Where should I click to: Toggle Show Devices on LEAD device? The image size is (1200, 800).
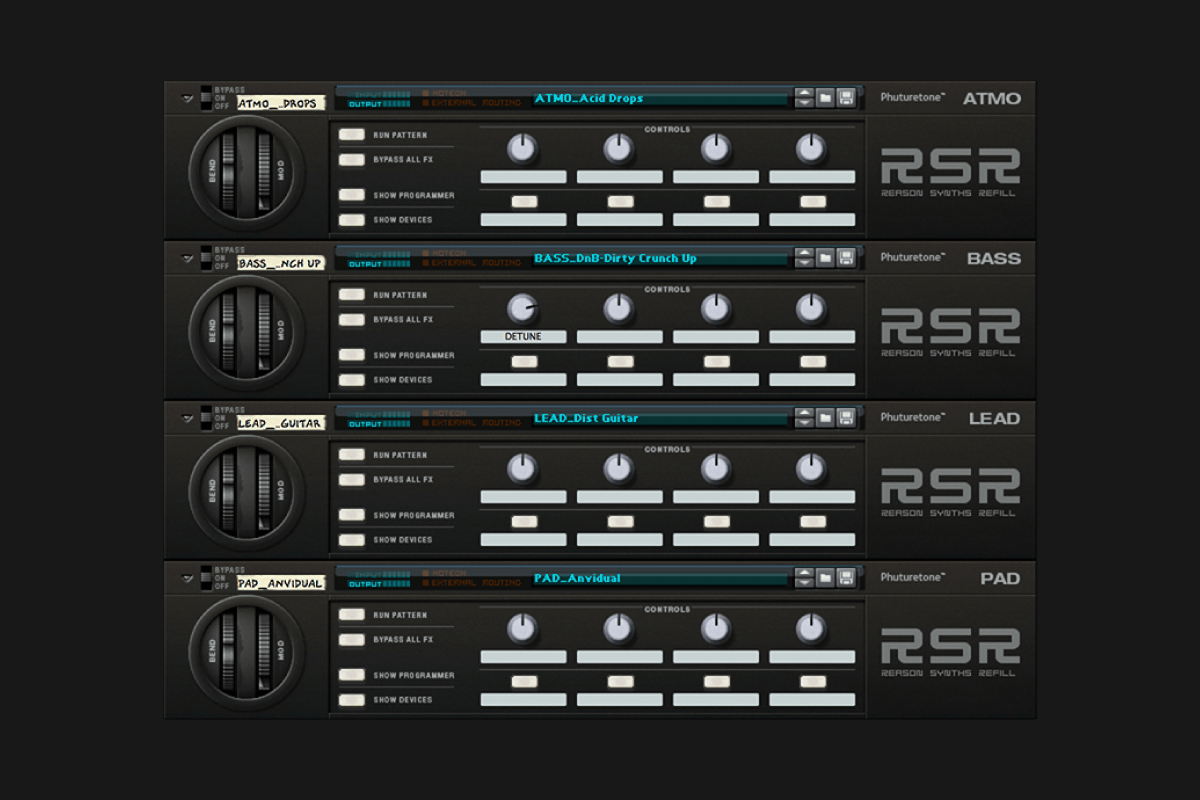351,540
